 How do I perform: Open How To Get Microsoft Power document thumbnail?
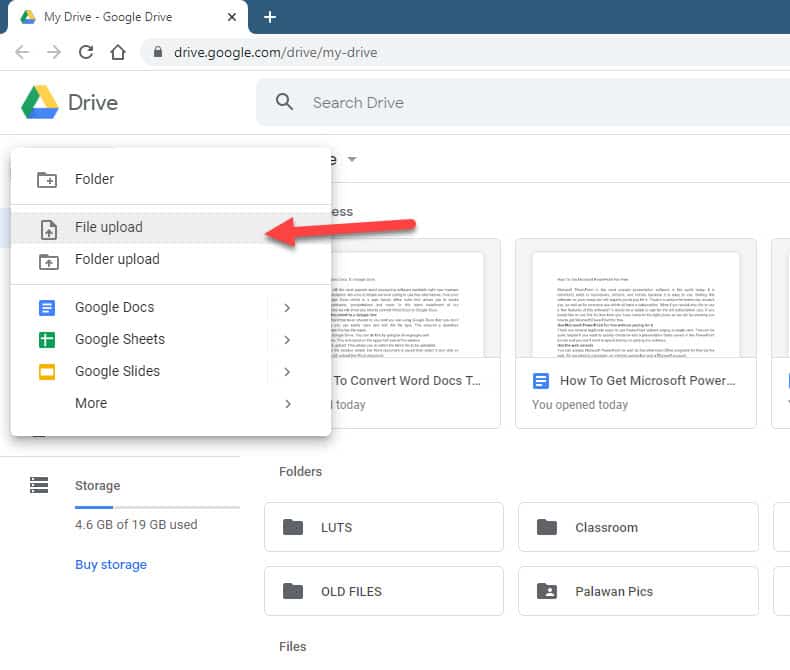pyautogui.click(x=636, y=298)
